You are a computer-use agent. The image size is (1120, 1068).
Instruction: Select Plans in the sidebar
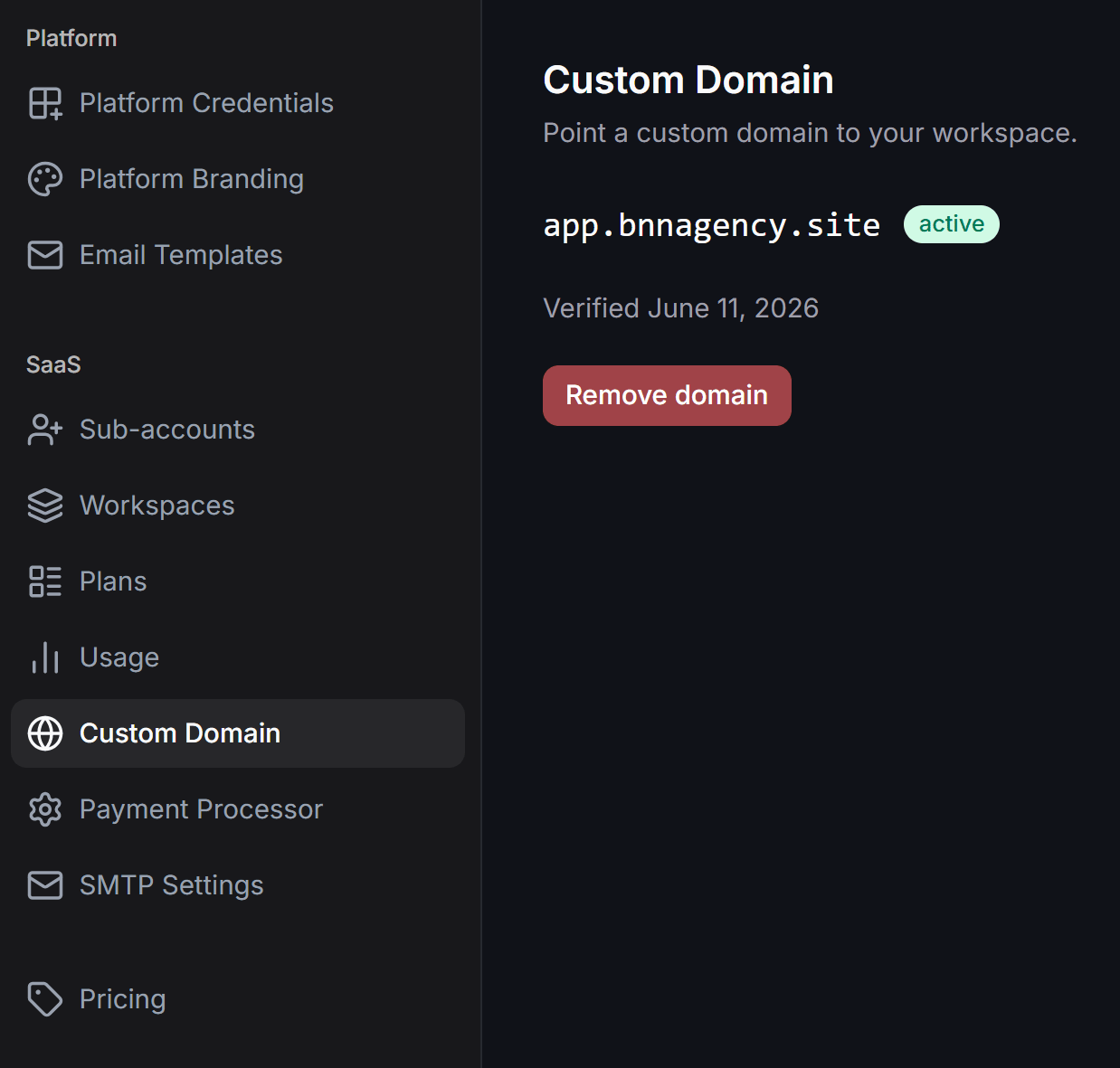[238, 581]
